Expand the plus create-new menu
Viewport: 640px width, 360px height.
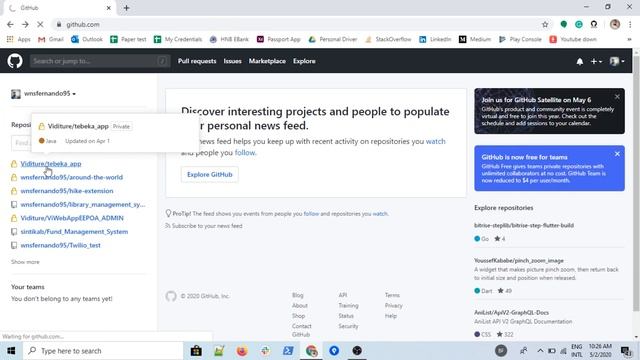click(x=596, y=61)
